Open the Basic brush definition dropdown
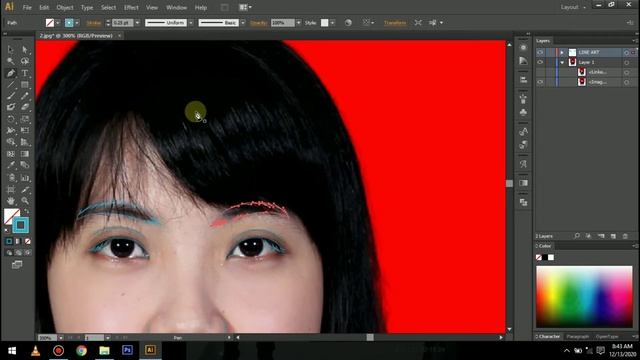The image size is (640, 360). point(243,23)
